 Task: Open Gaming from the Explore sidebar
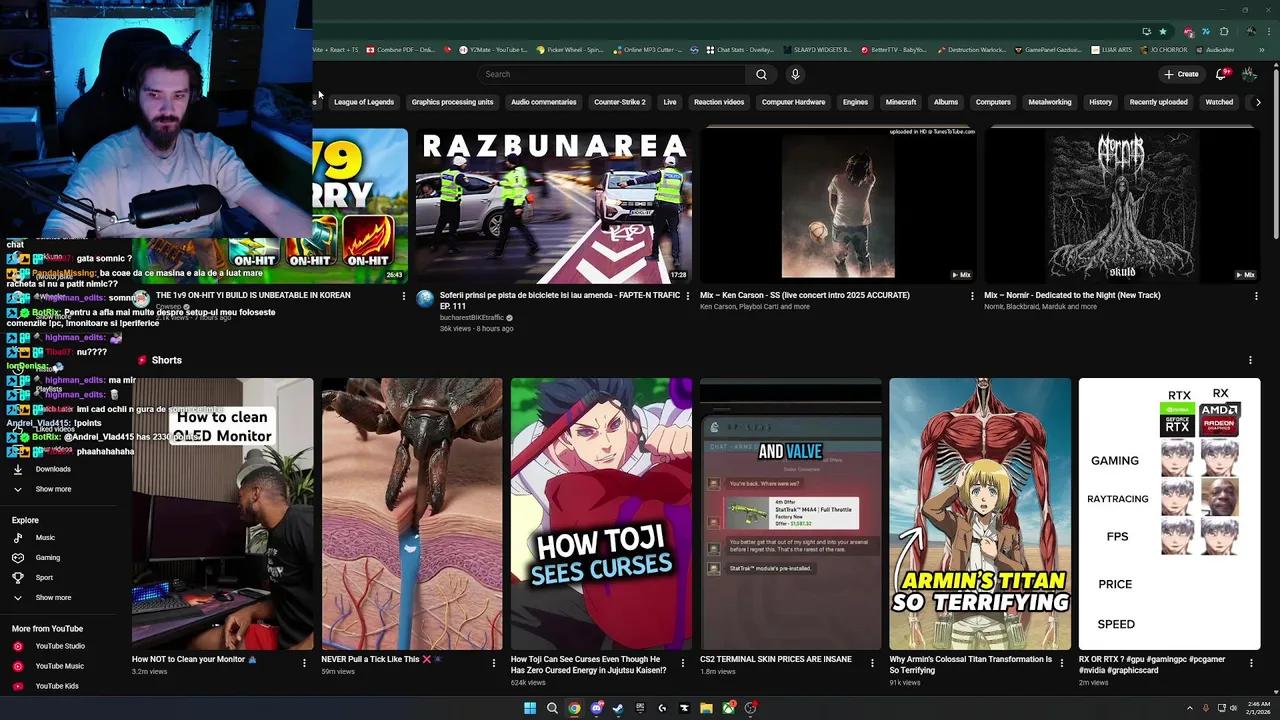18,557
